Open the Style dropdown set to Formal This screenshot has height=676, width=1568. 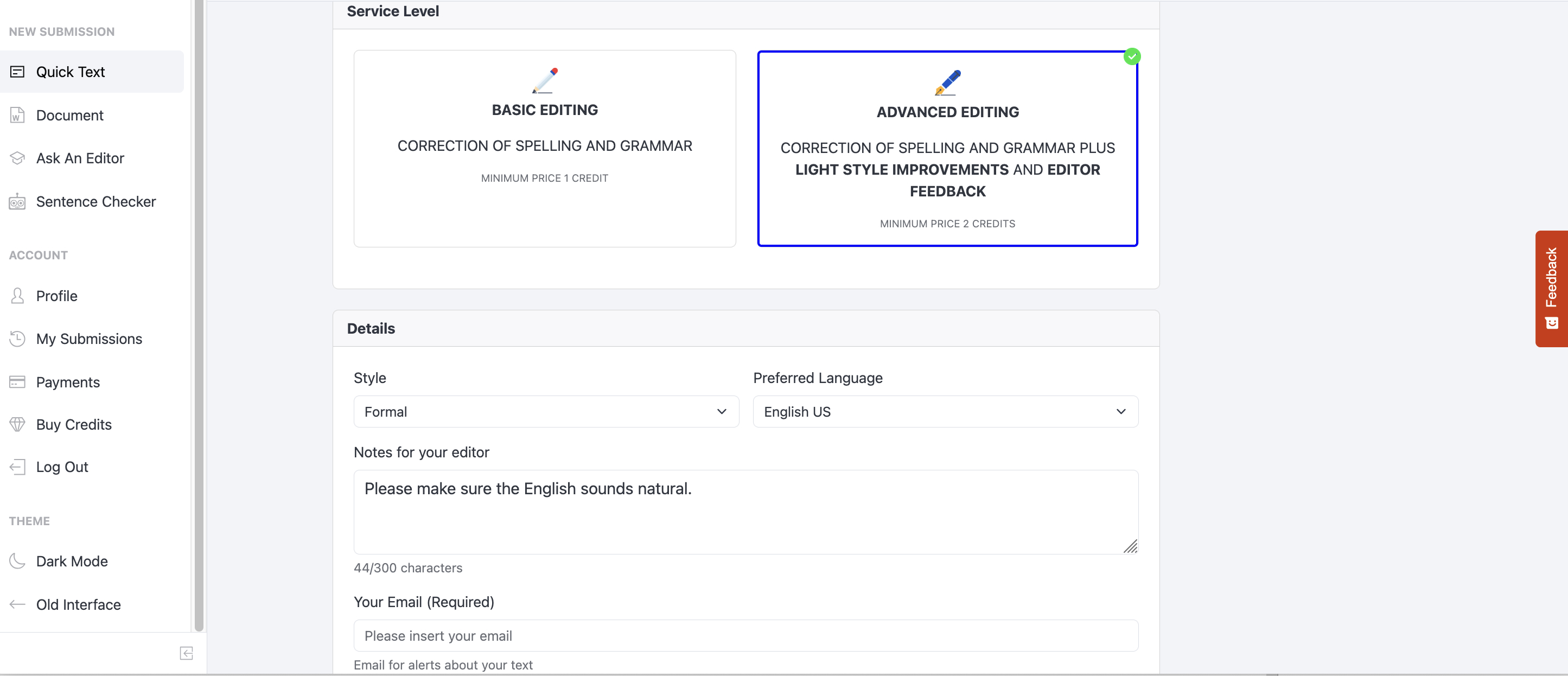coord(546,412)
